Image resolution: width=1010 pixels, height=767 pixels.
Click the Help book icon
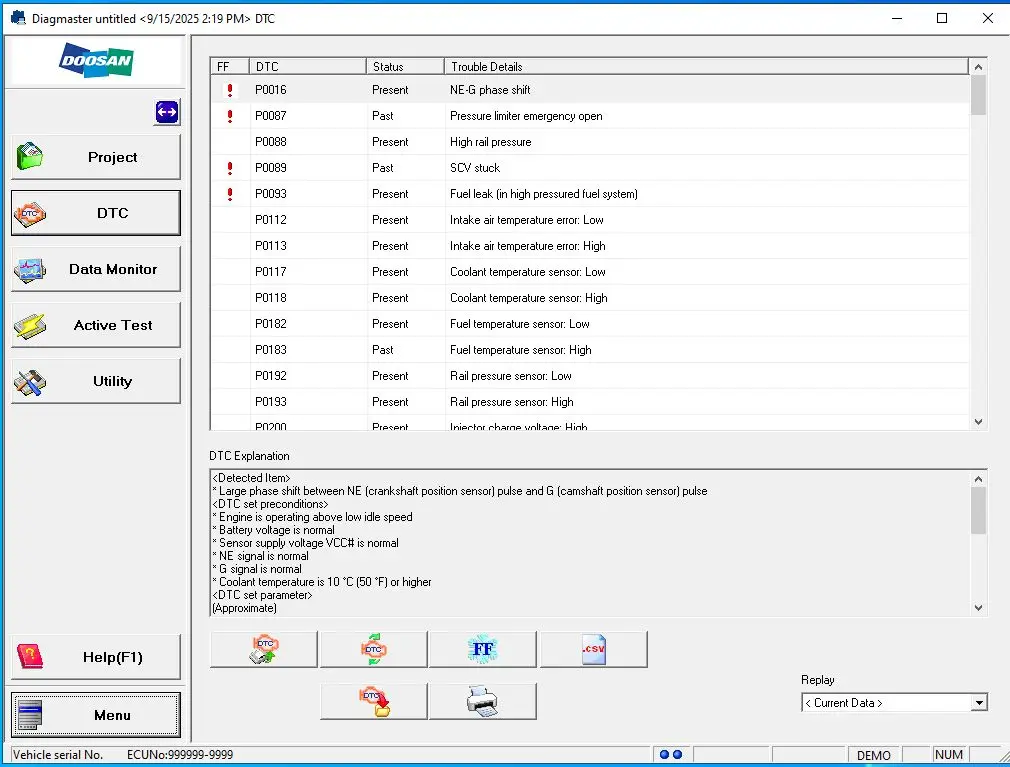30,657
